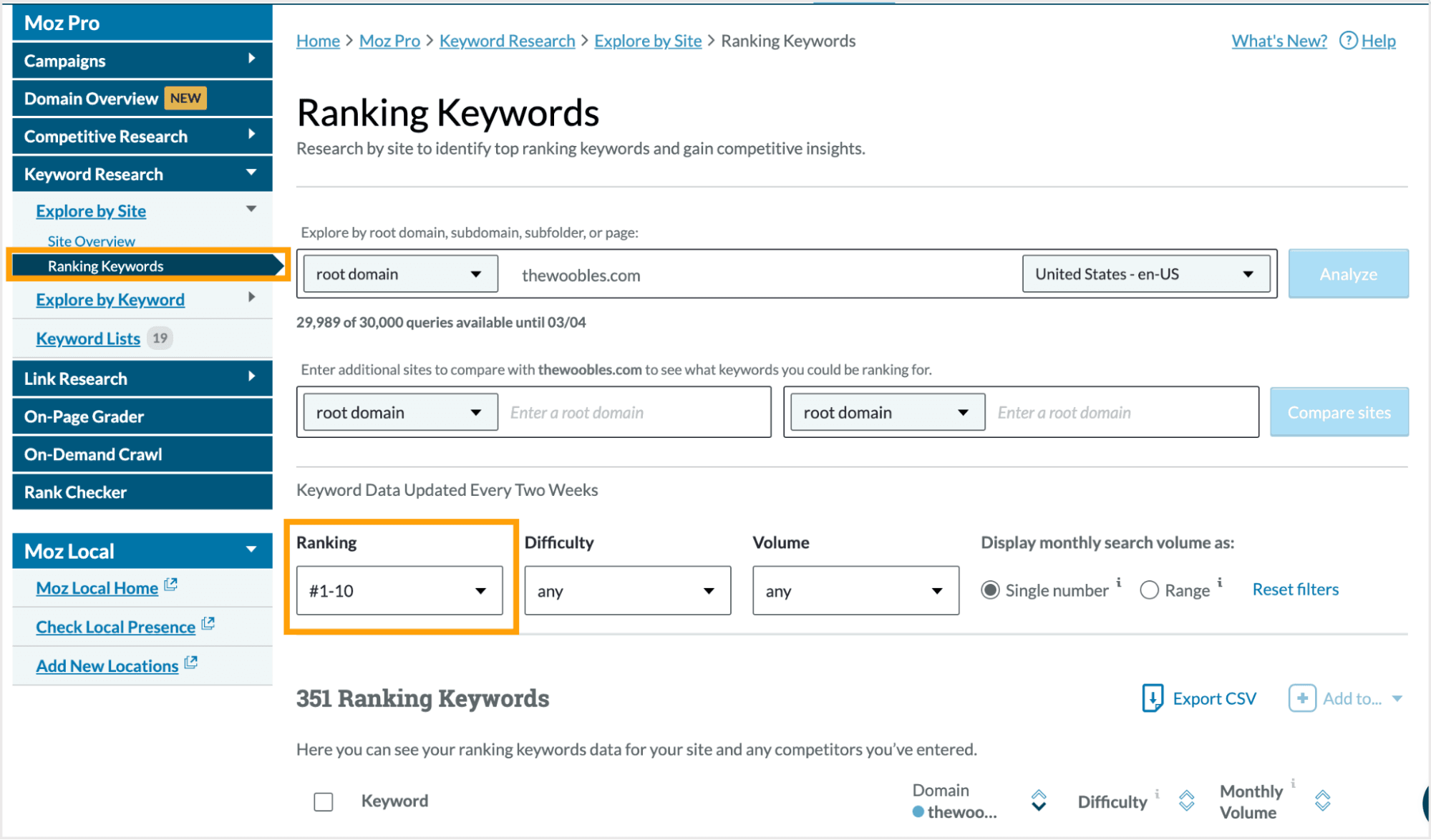Click Moz Local Home external link icon
The width and height of the screenshot is (1431, 840).
tap(171, 585)
